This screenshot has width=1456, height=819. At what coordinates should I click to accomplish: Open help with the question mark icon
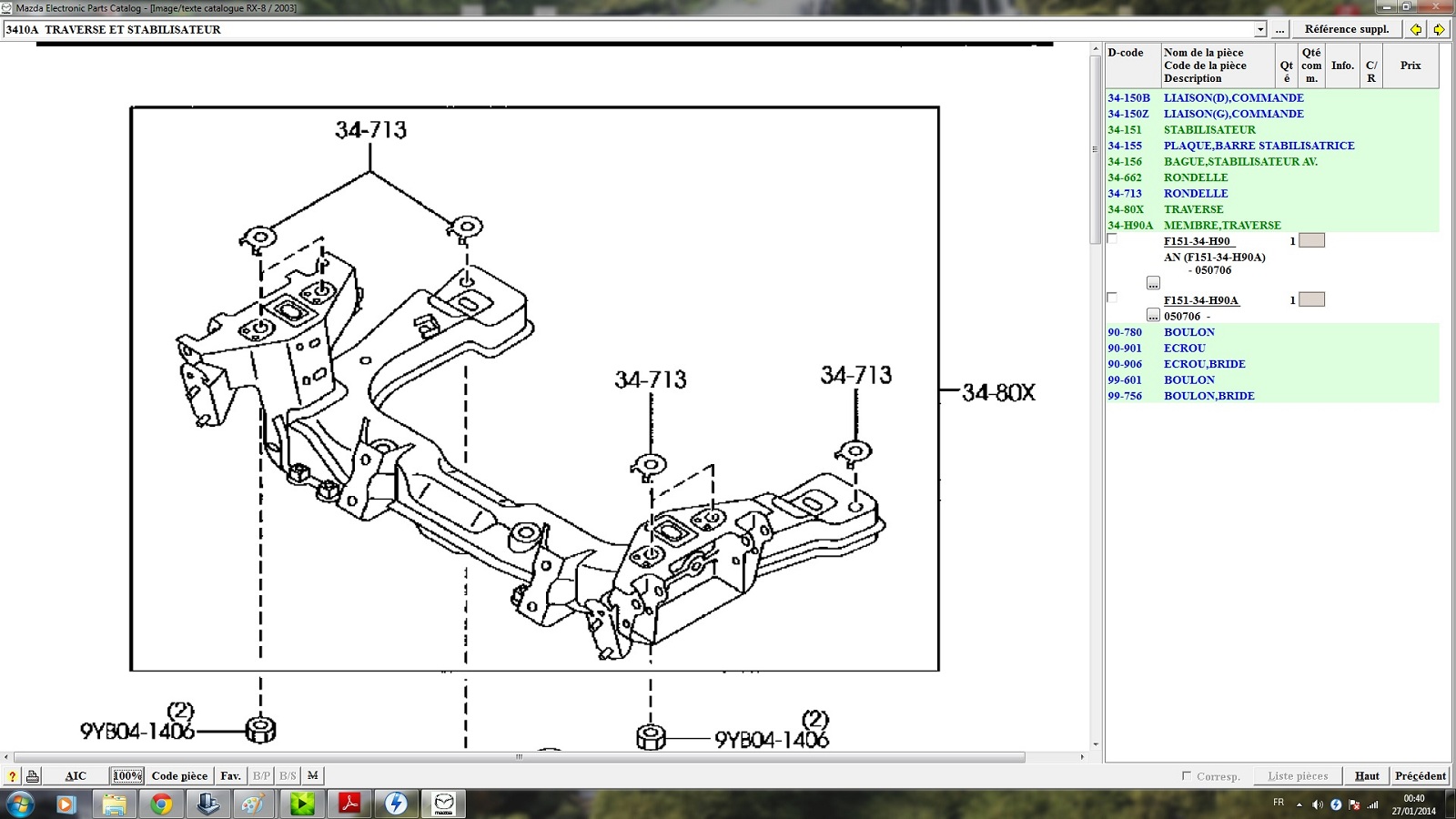[12, 776]
